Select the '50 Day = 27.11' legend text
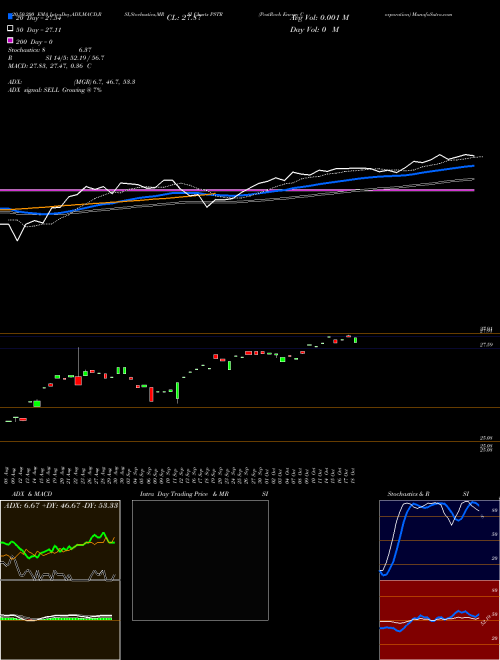 click(38, 30)
